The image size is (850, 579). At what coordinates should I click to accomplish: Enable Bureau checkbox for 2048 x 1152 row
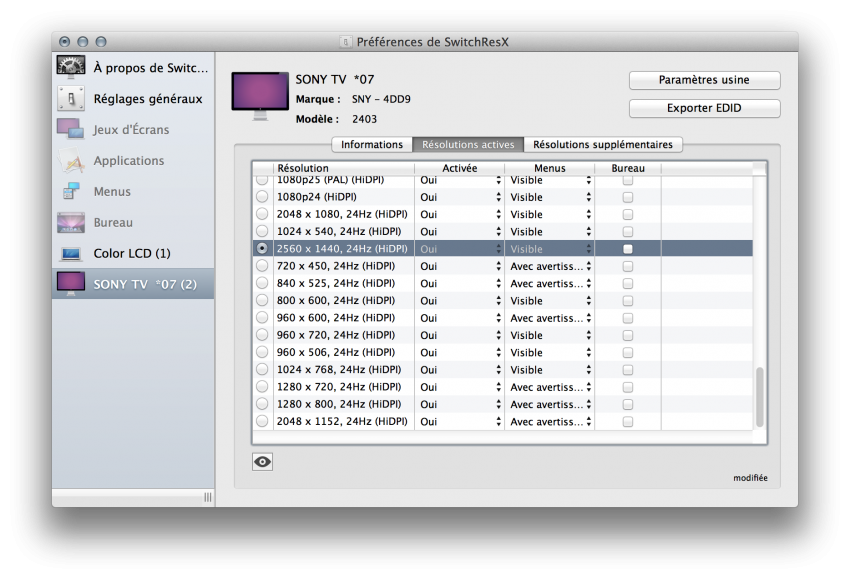pos(628,421)
